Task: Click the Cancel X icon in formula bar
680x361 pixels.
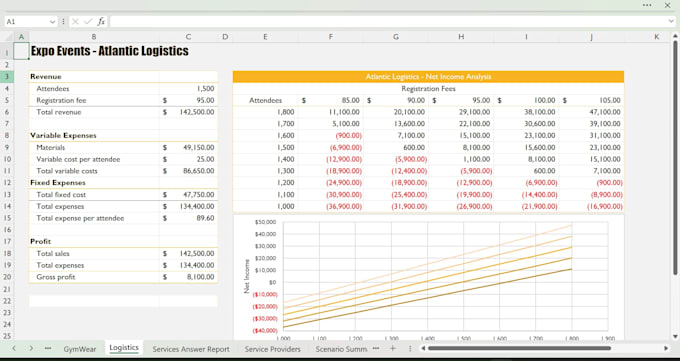Action: tap(75, 21)
